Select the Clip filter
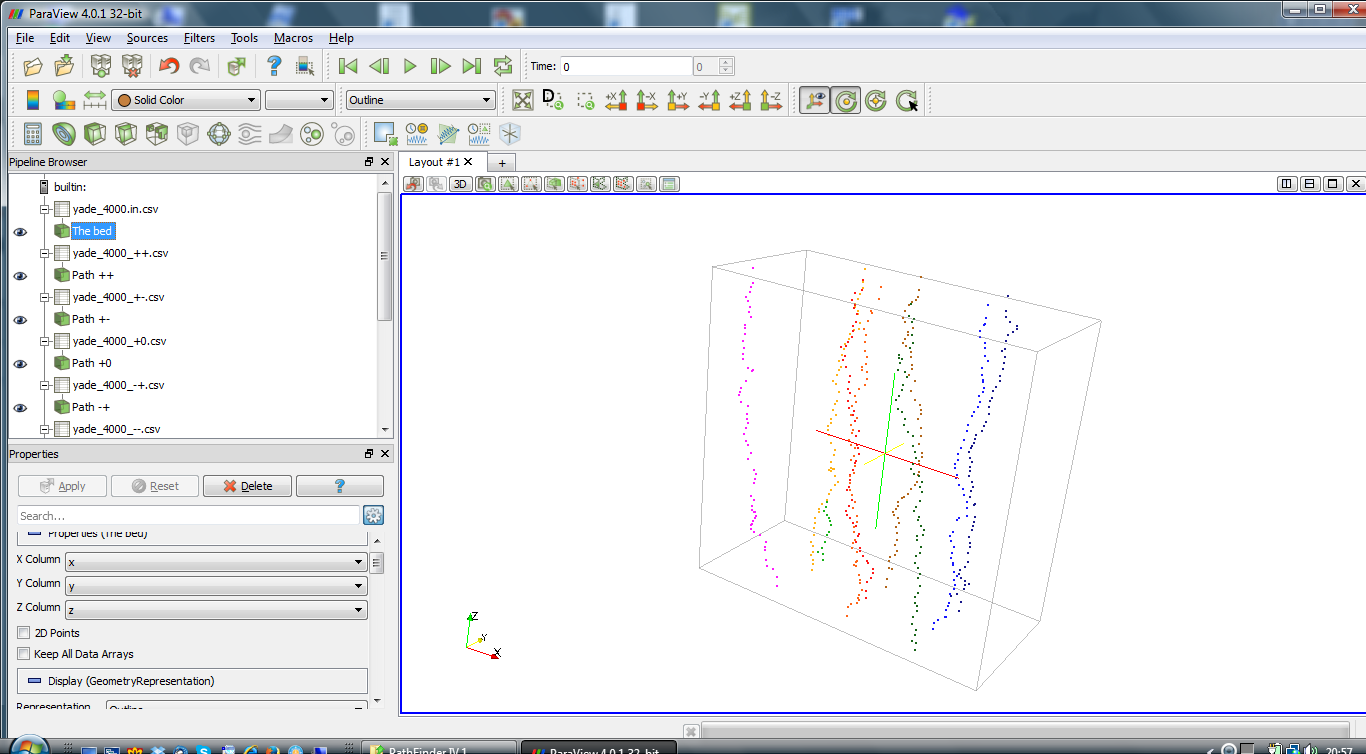Image resolution: width=1366 pixels, height=754 pixels. (x=93, y=133)
